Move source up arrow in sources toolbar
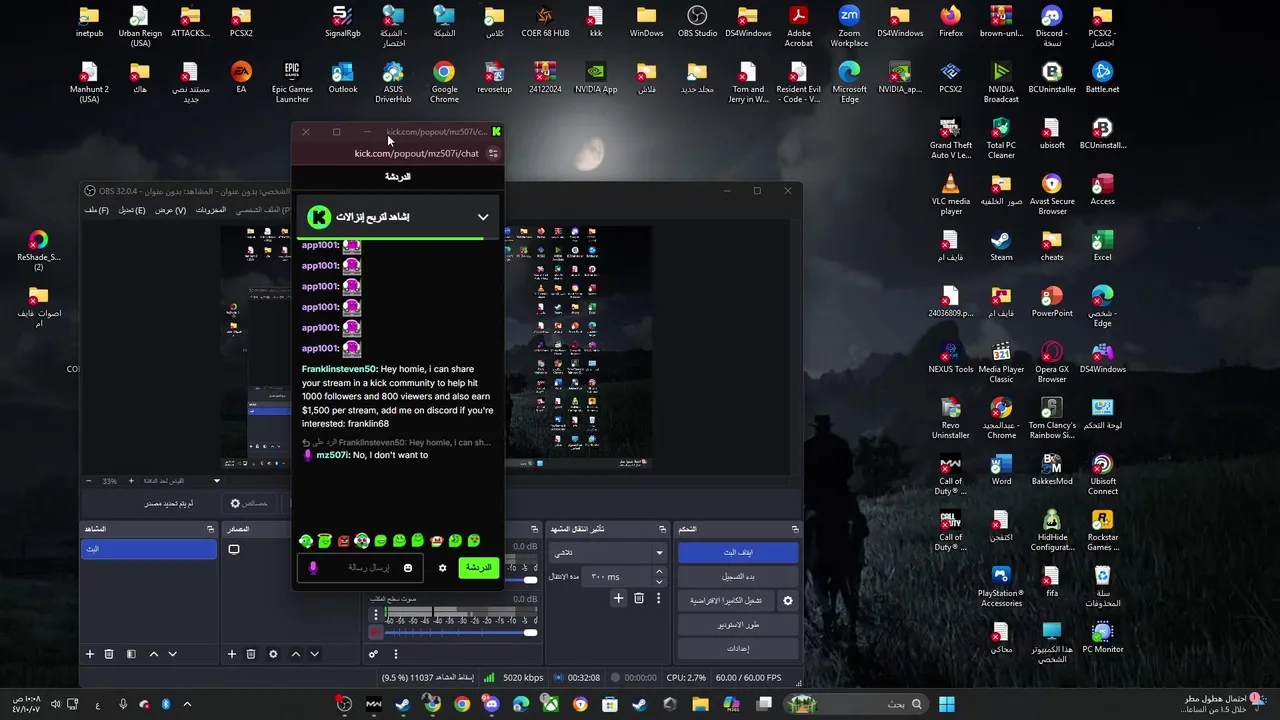The image size is (1280, 720). click(x=295, y=654)
